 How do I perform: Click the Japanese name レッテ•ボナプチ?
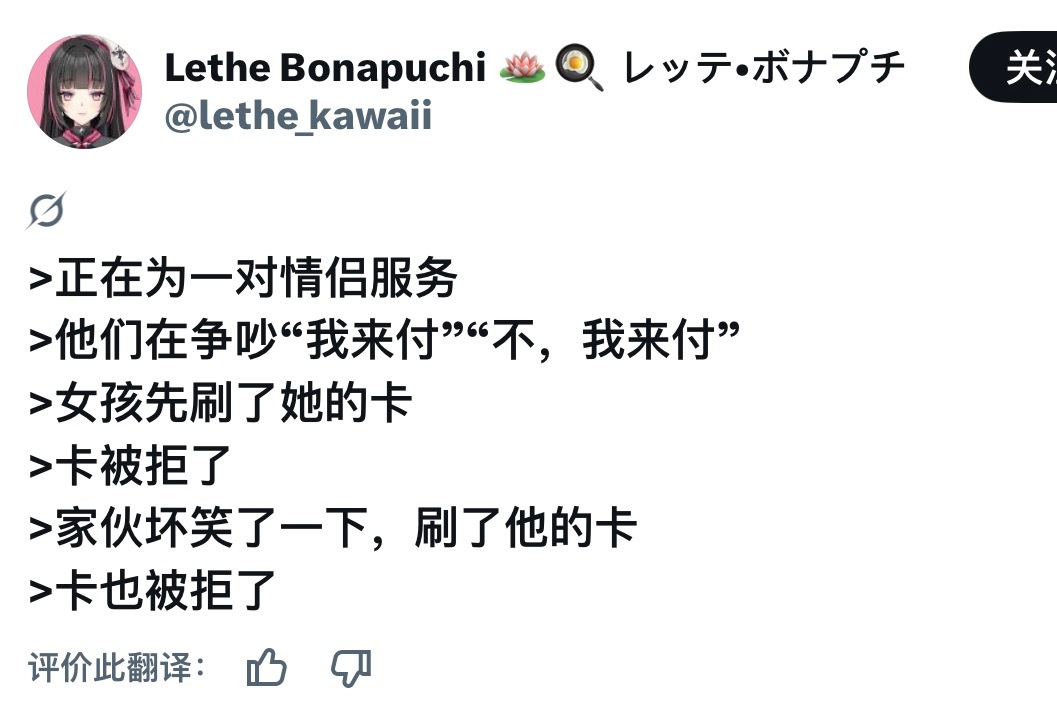click(x=765, y=66)
